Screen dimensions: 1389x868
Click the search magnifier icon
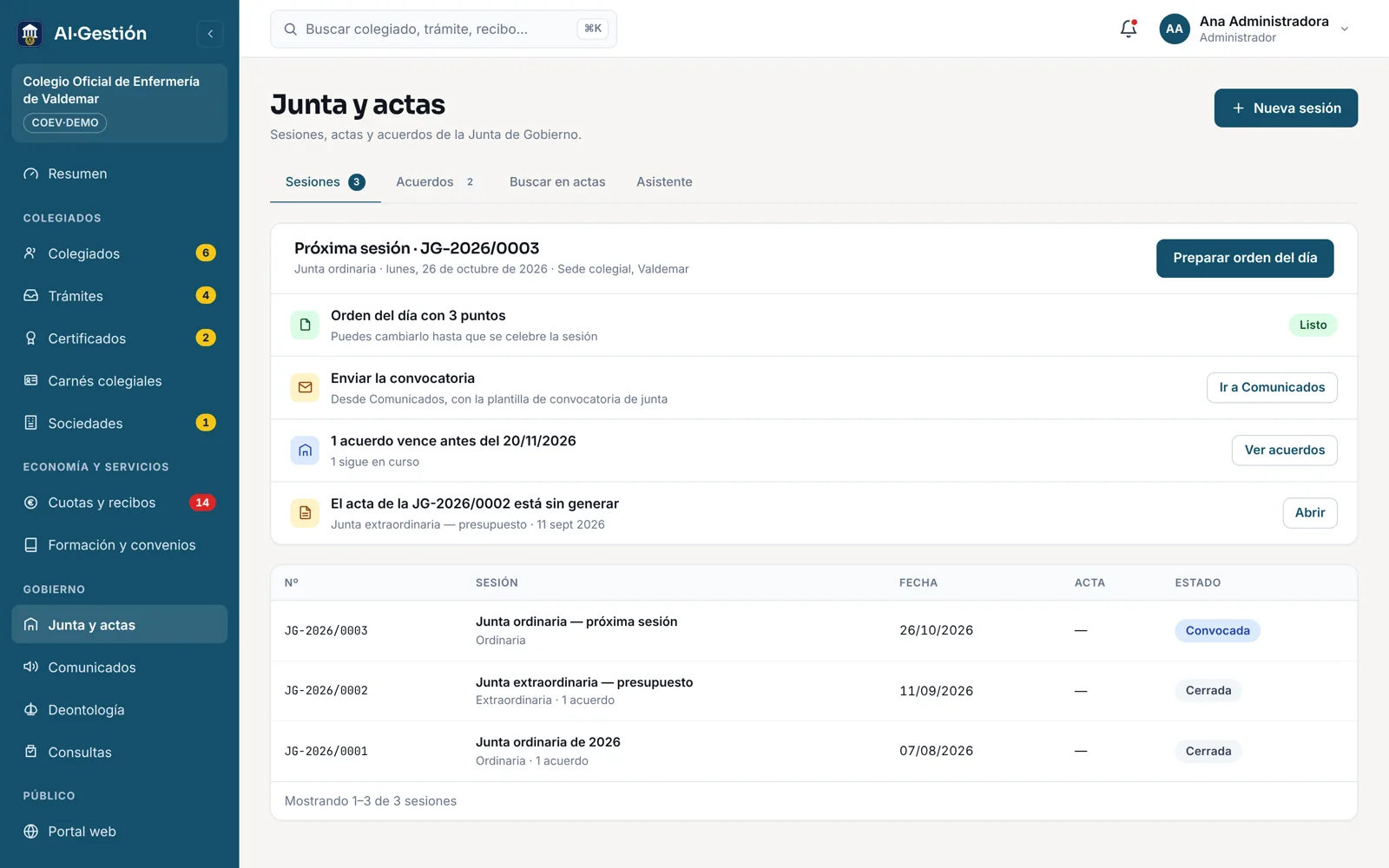point(291,29)
